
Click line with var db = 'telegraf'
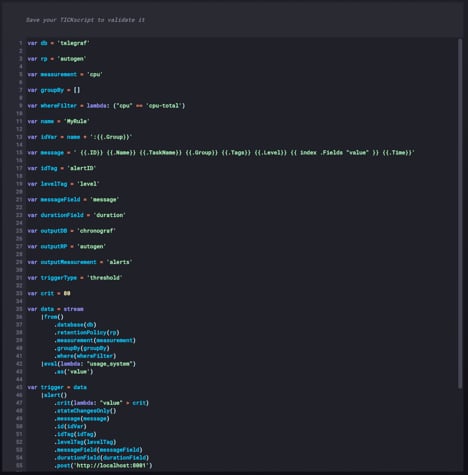[58, 43]
